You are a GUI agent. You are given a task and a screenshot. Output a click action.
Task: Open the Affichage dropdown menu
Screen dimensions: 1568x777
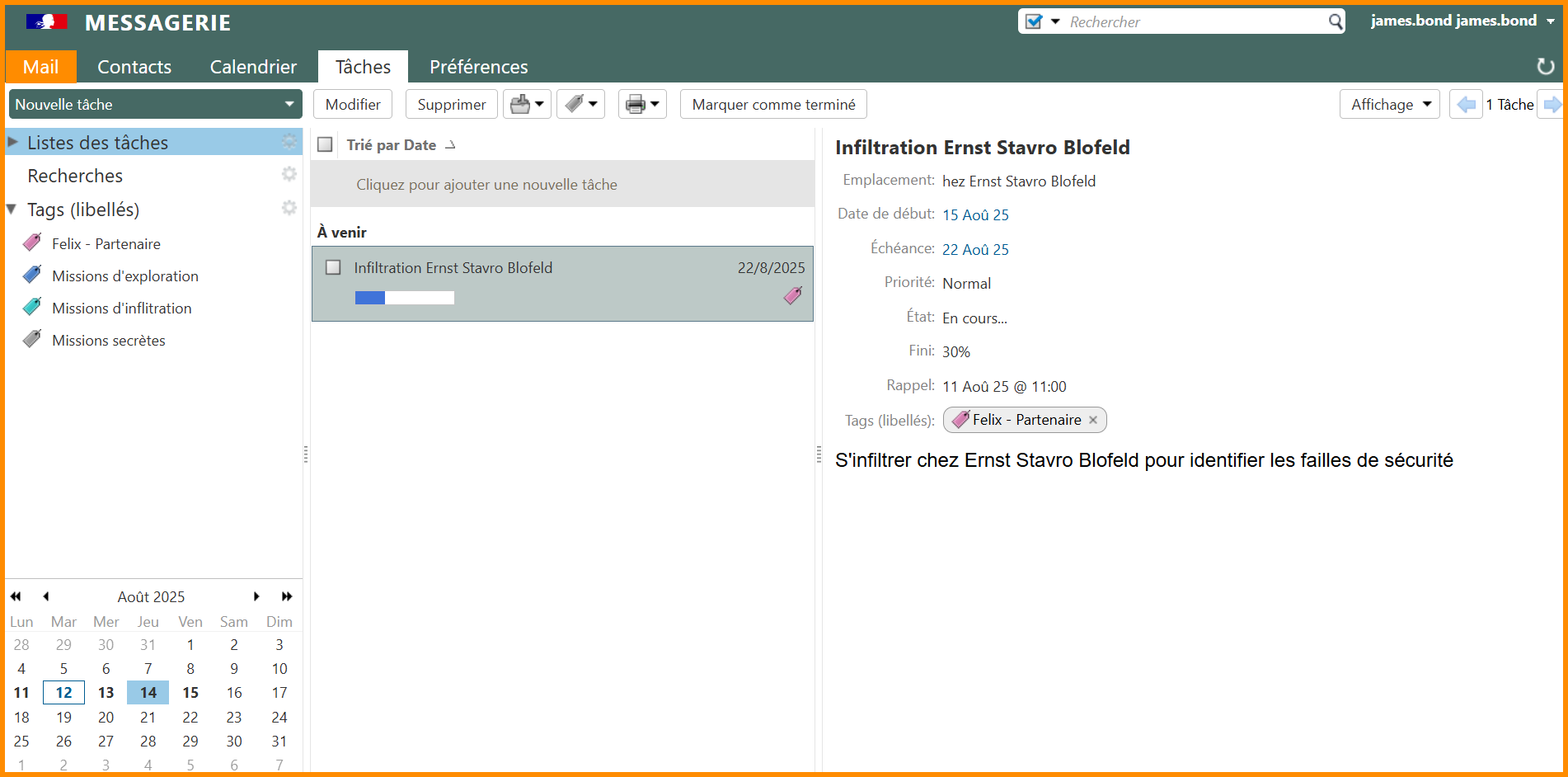[x=1389, y=105]
